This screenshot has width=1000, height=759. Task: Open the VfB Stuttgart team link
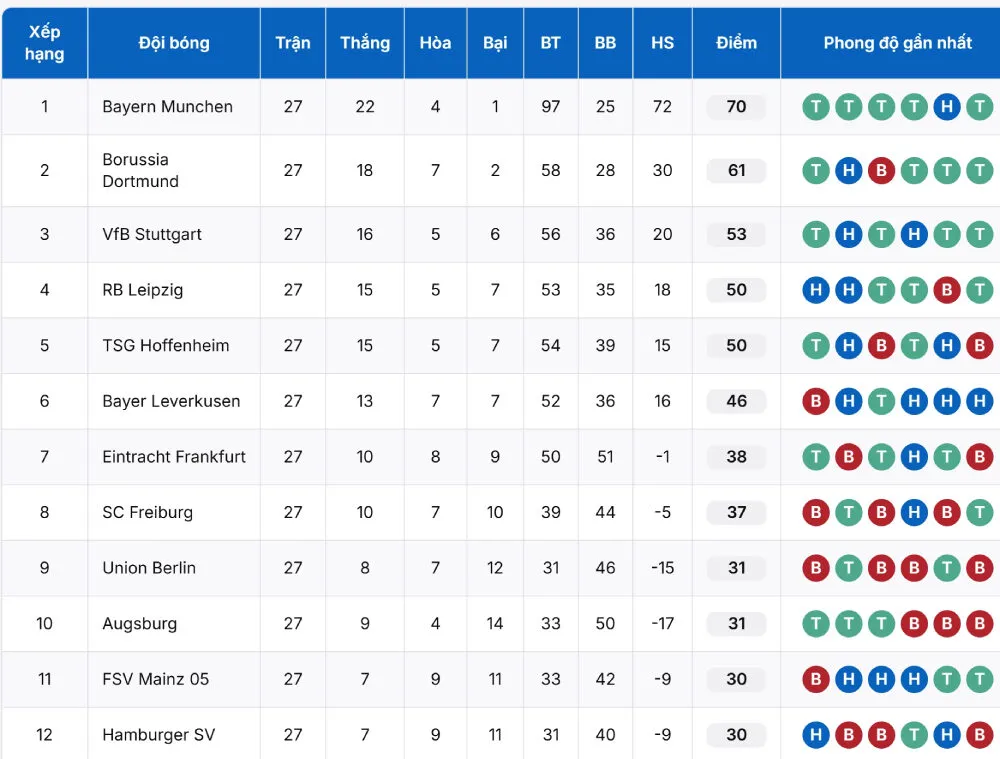coord(152,234)
